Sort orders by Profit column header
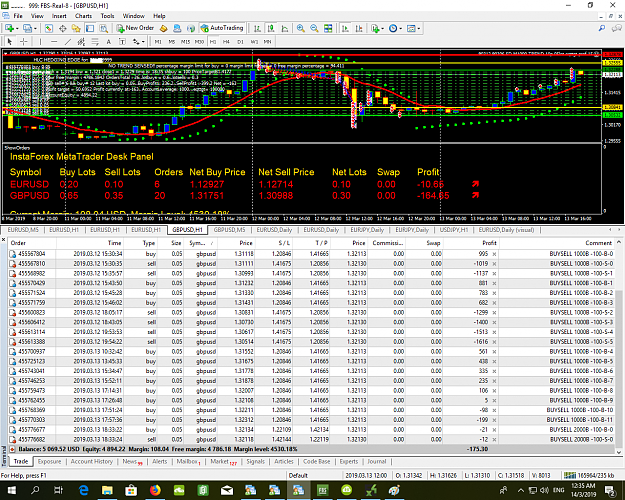Screen dimensions: 625x500 [x=489, y=243]
